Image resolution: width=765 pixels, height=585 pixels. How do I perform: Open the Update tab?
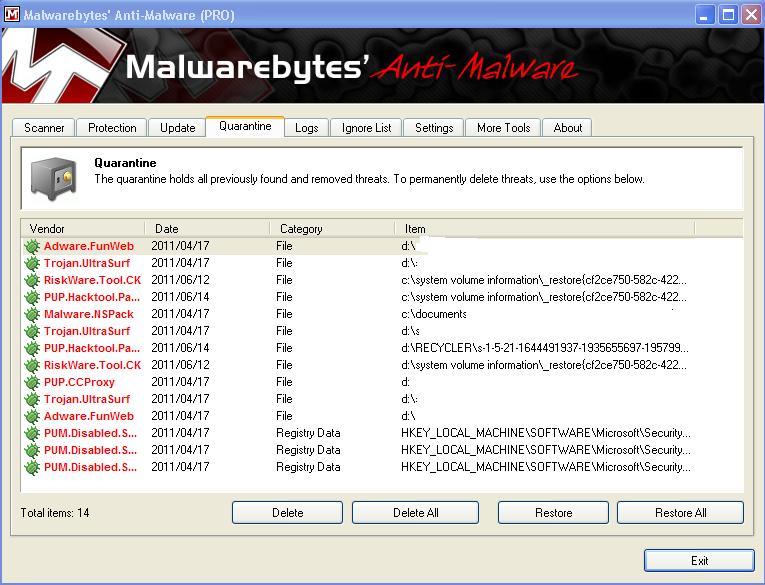pos(177,128)
